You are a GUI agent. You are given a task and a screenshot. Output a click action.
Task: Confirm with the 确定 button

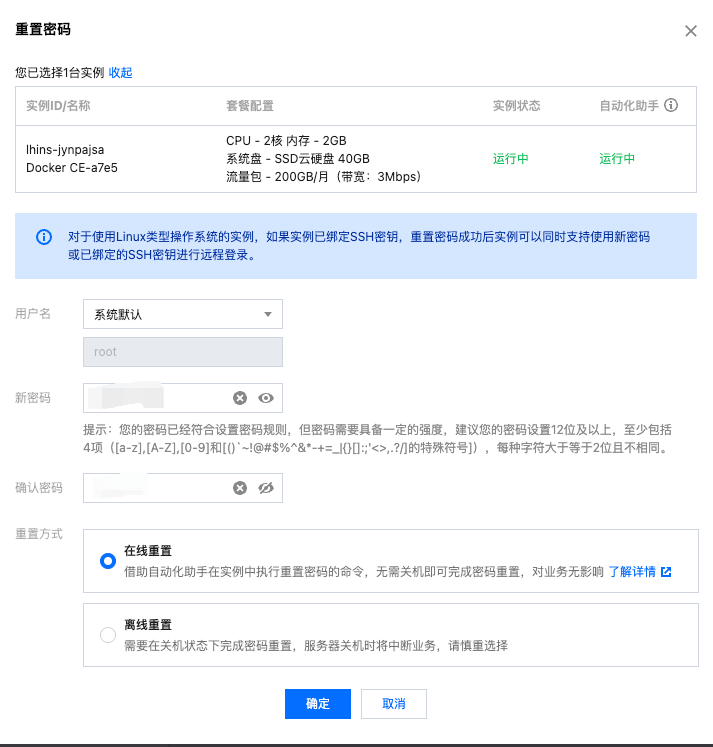click(x=317, y=703)
